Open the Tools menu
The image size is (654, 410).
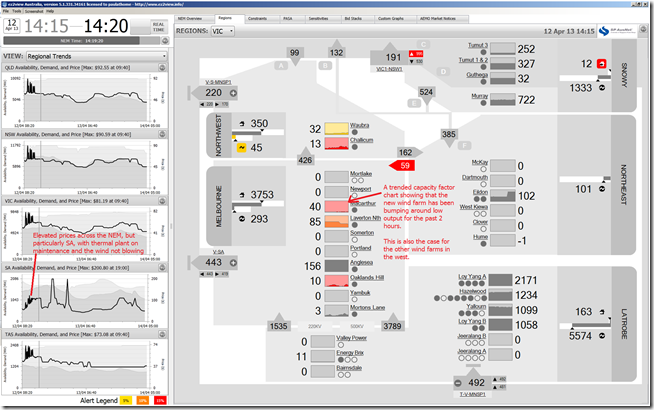pyautogui.click(x=17, y=11)
